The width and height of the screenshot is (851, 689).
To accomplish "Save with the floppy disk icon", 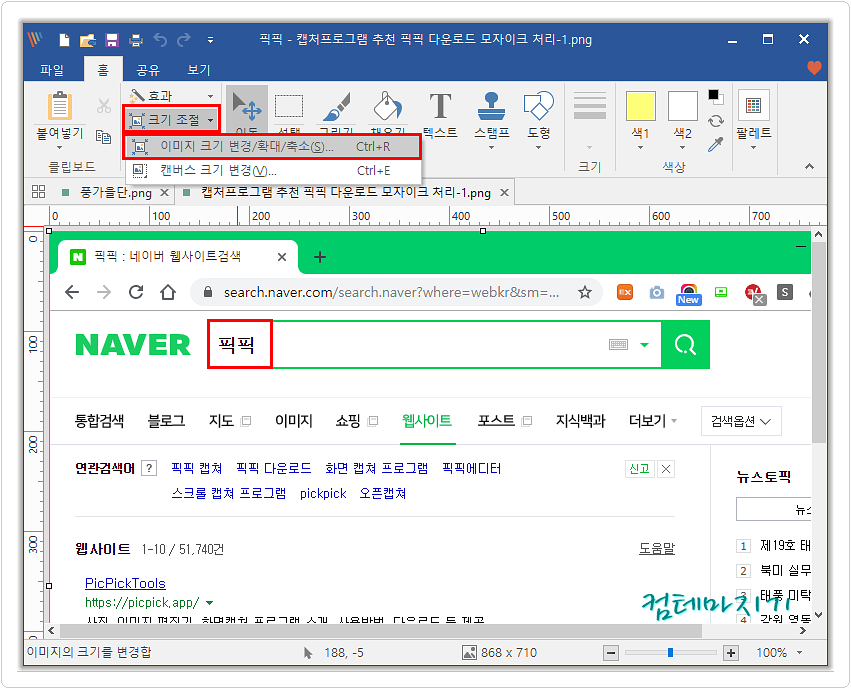I will coord(112,40).
